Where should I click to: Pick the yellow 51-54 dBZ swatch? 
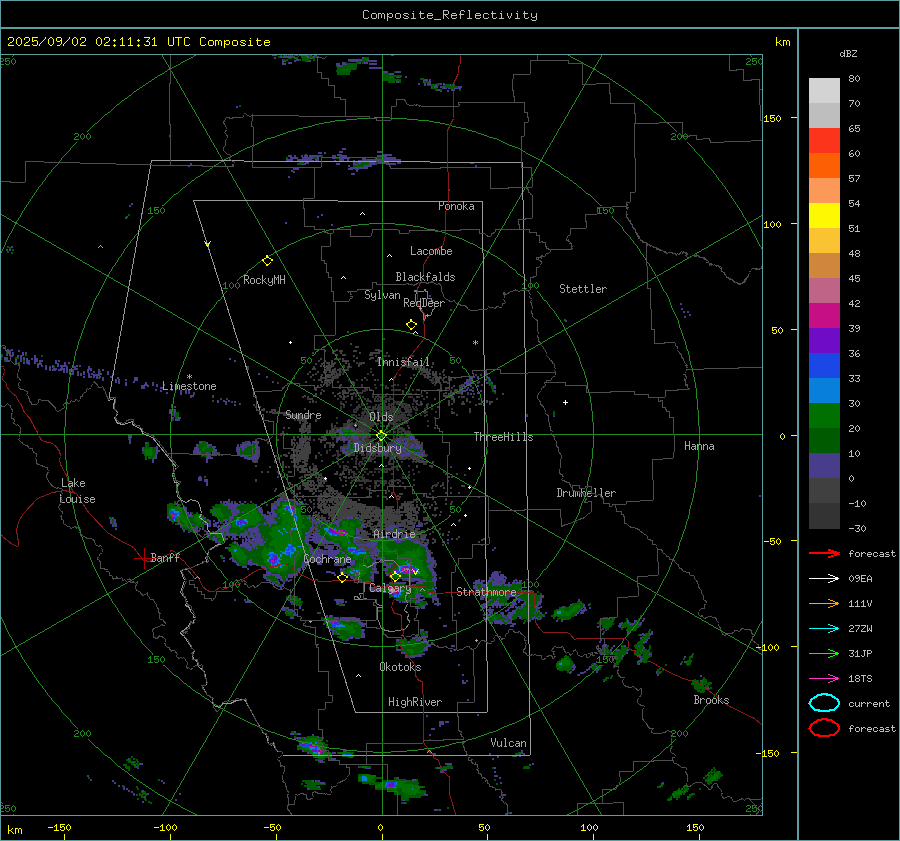[824, 216]
